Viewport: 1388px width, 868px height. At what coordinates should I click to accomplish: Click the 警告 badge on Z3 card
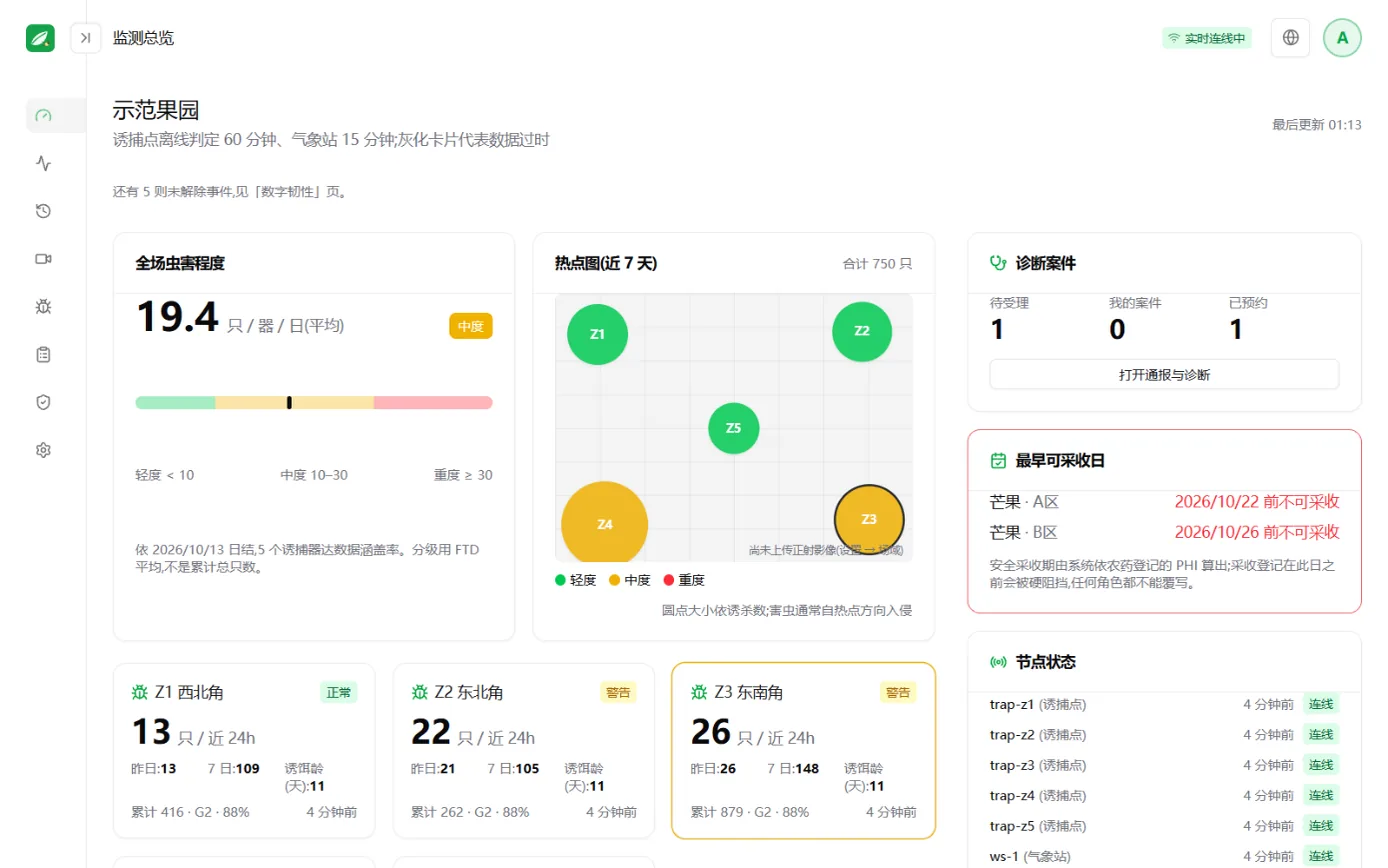898,692
